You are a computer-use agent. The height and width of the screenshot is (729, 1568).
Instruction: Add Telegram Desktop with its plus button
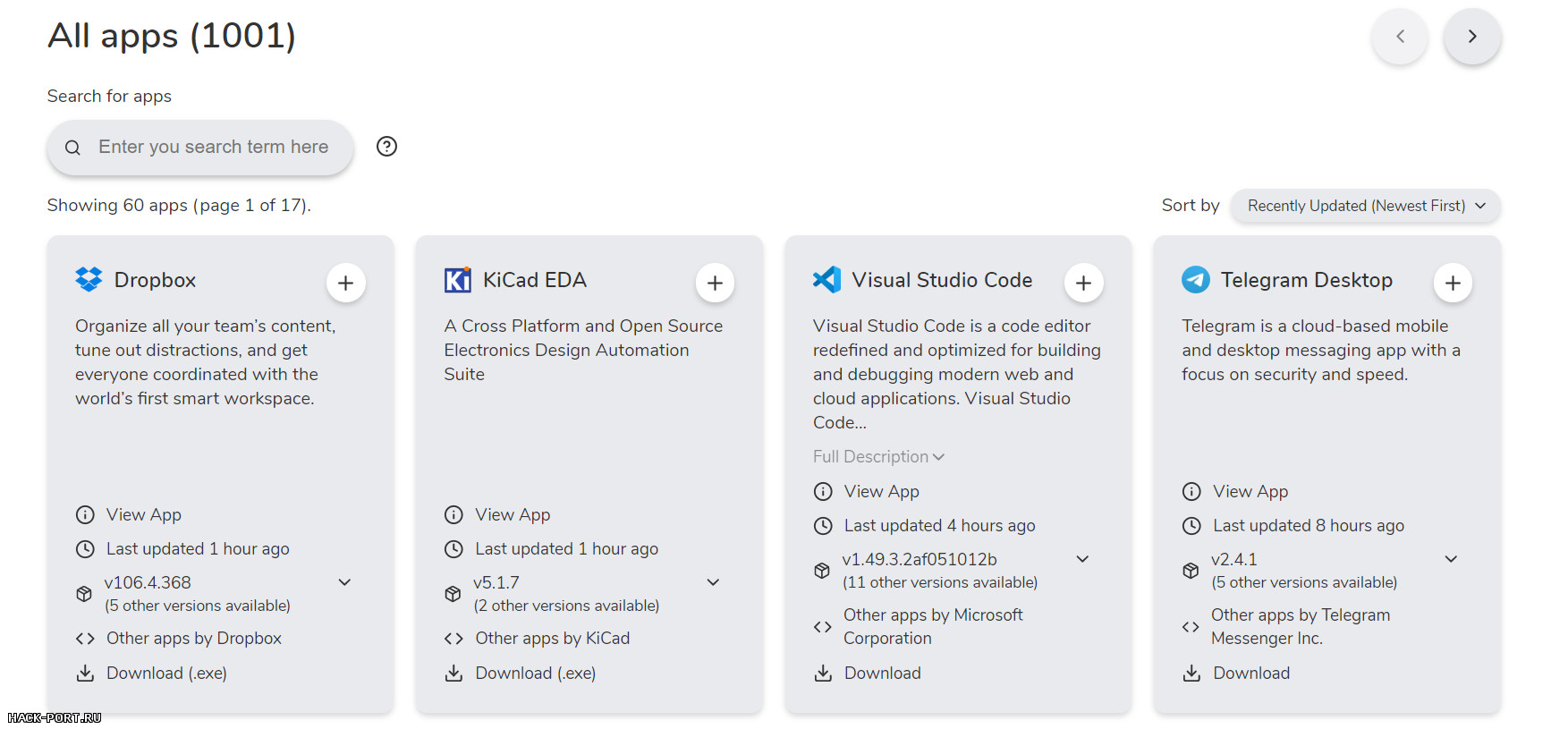pos(1453,283)
